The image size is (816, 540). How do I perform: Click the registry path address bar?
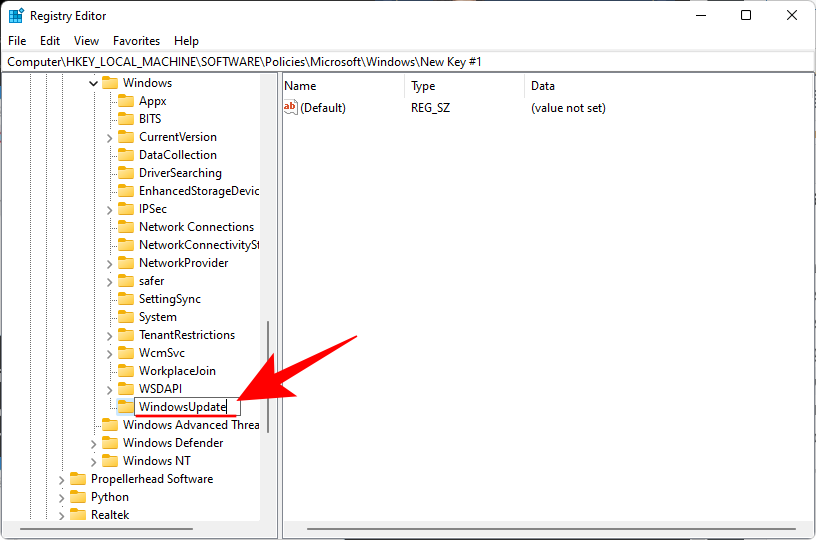[408, 62]
